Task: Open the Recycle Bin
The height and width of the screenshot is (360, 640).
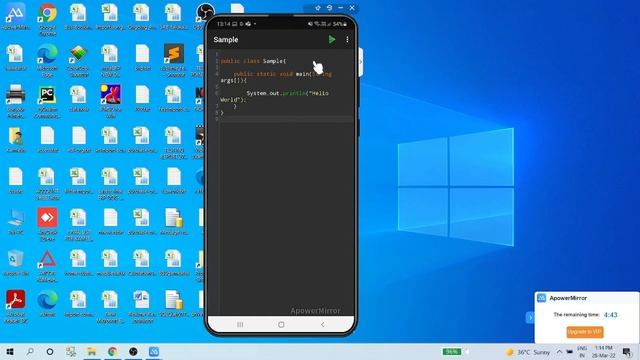Action: click(x=16, y=263)
